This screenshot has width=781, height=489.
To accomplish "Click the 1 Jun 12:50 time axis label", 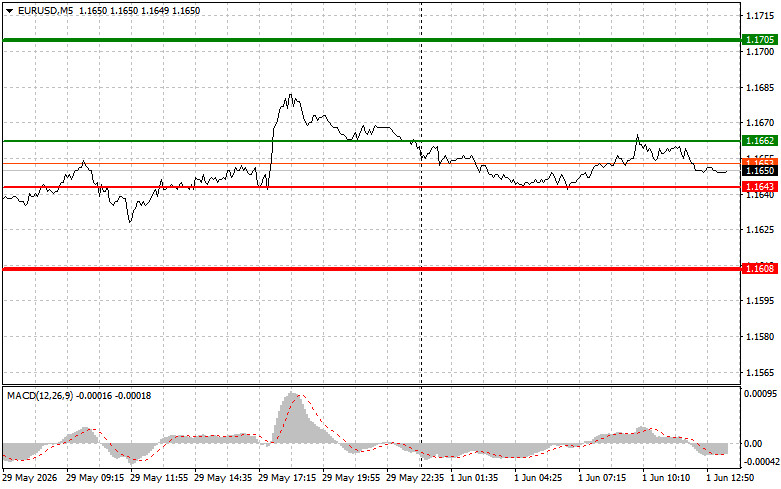I will pyautogui.click(x=730, y=478).
